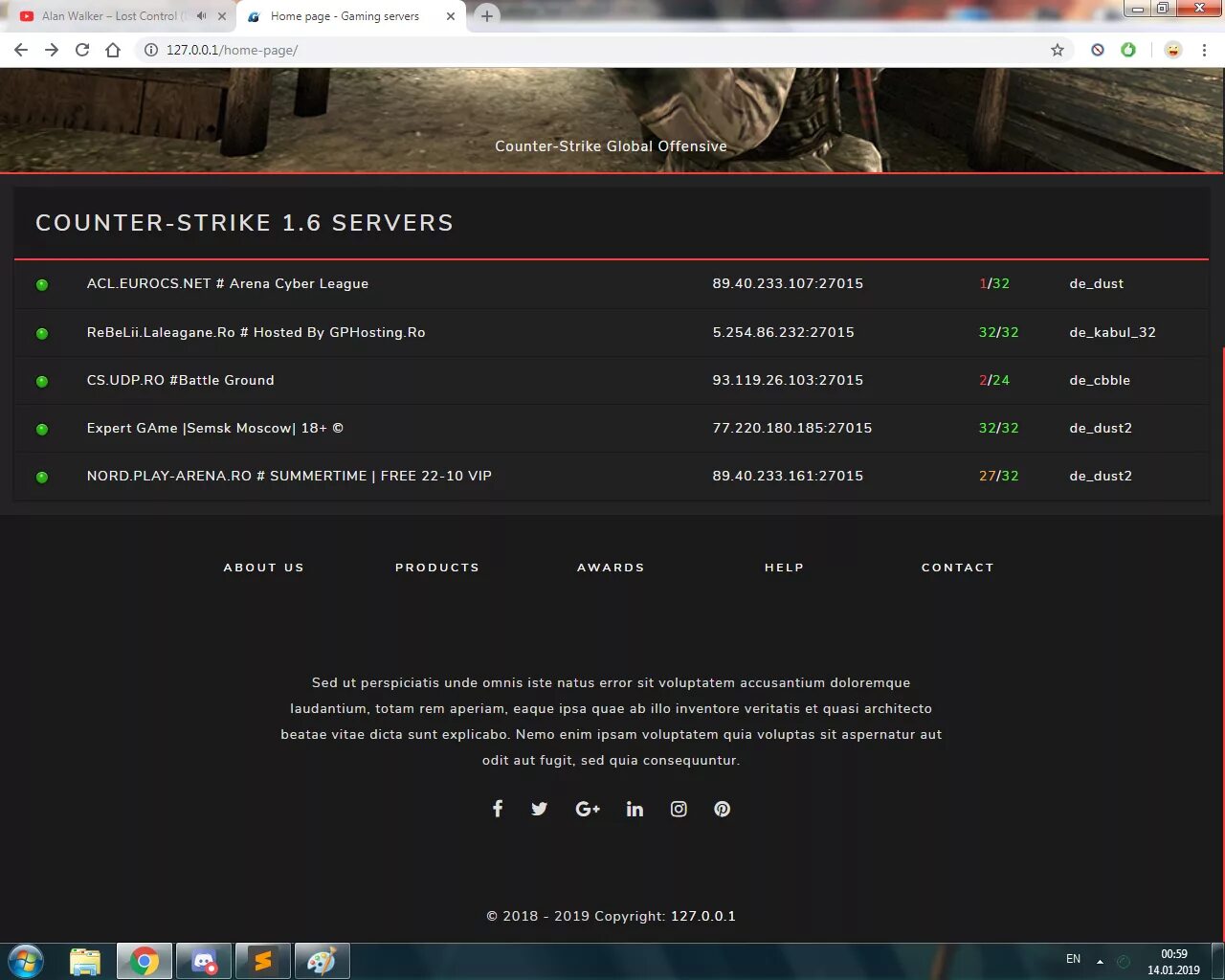Open a new browser tab
Image resolution: width=1225 pixels, height=980 pixels.
(487, 16)
